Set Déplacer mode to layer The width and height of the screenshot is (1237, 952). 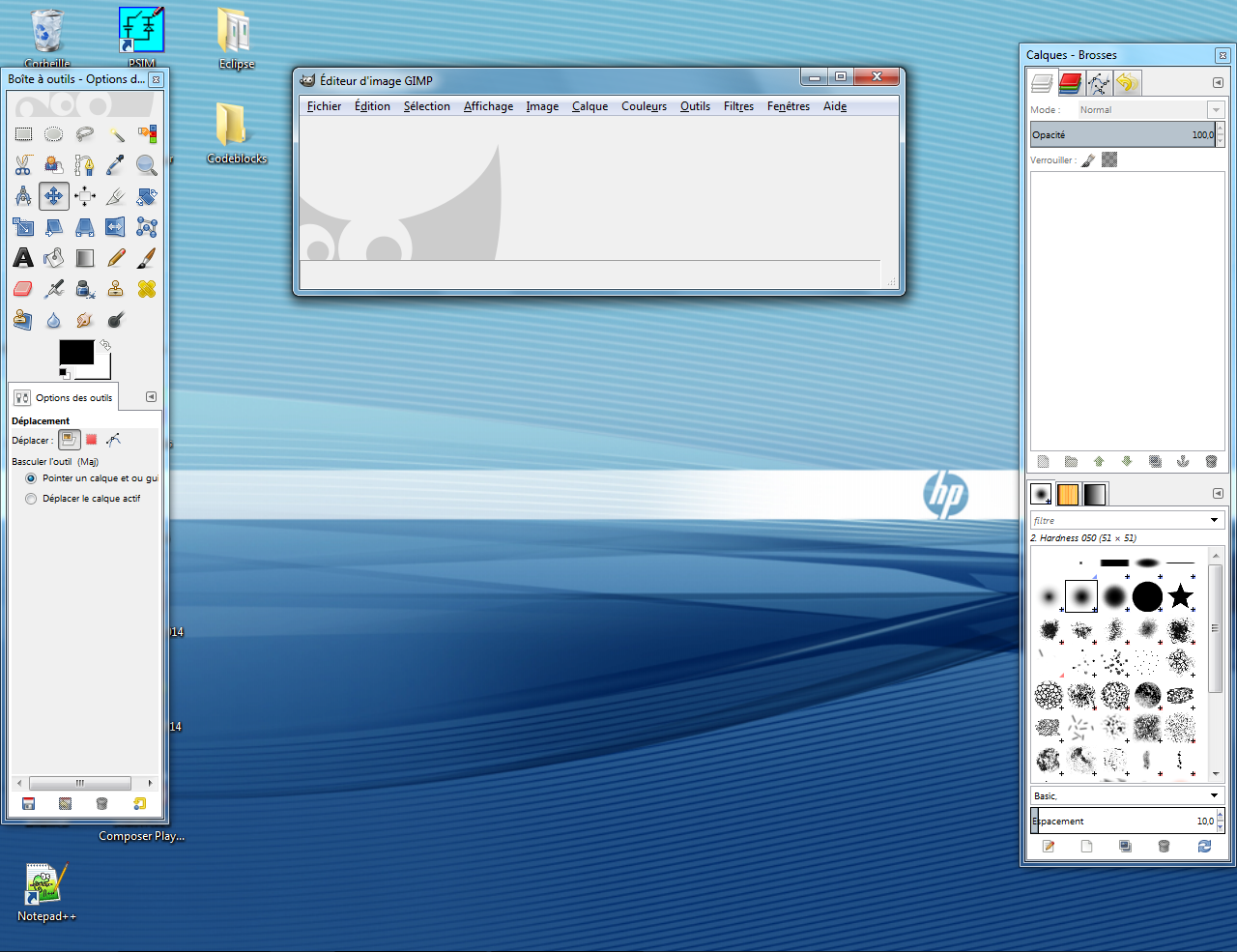coord(69,440)
